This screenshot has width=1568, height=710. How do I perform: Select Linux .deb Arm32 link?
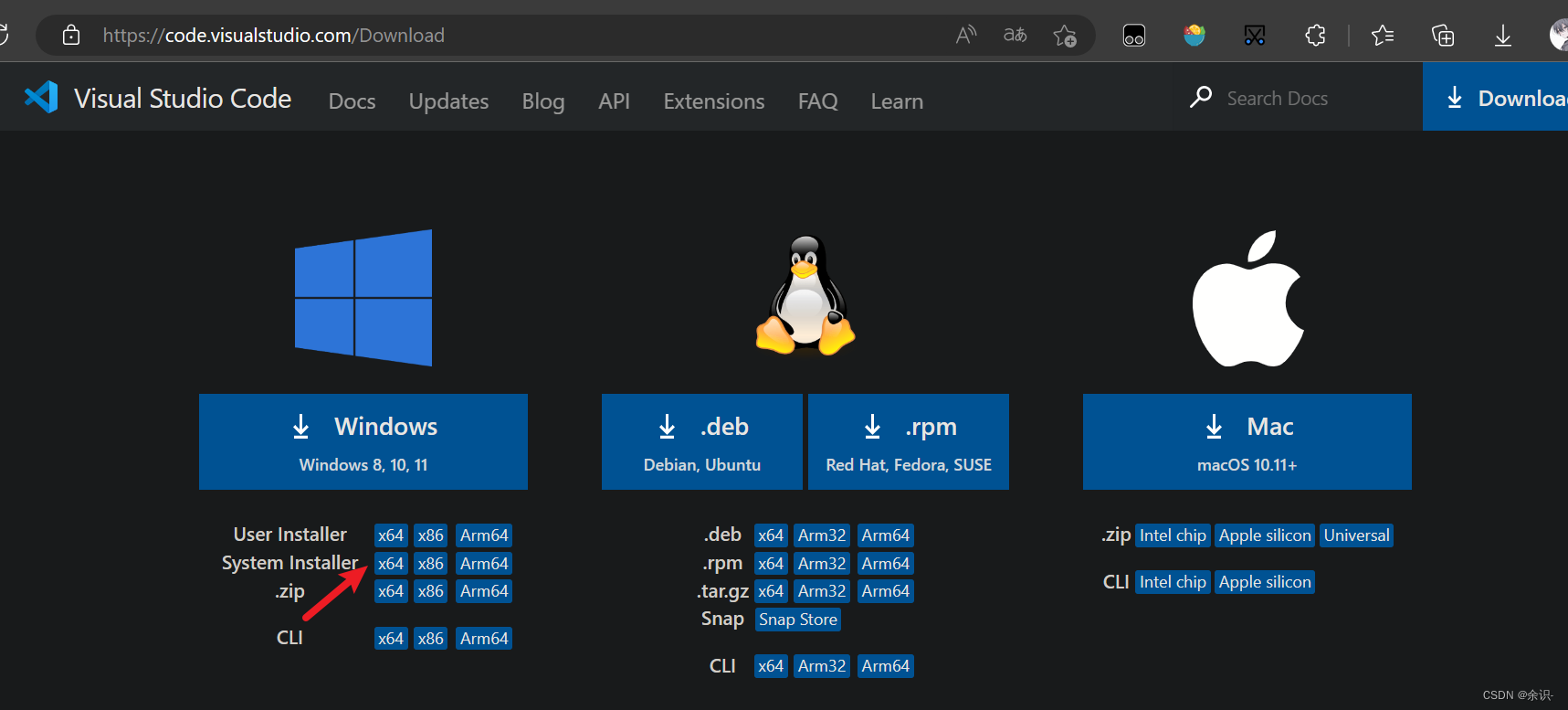(x=822, y=535)
